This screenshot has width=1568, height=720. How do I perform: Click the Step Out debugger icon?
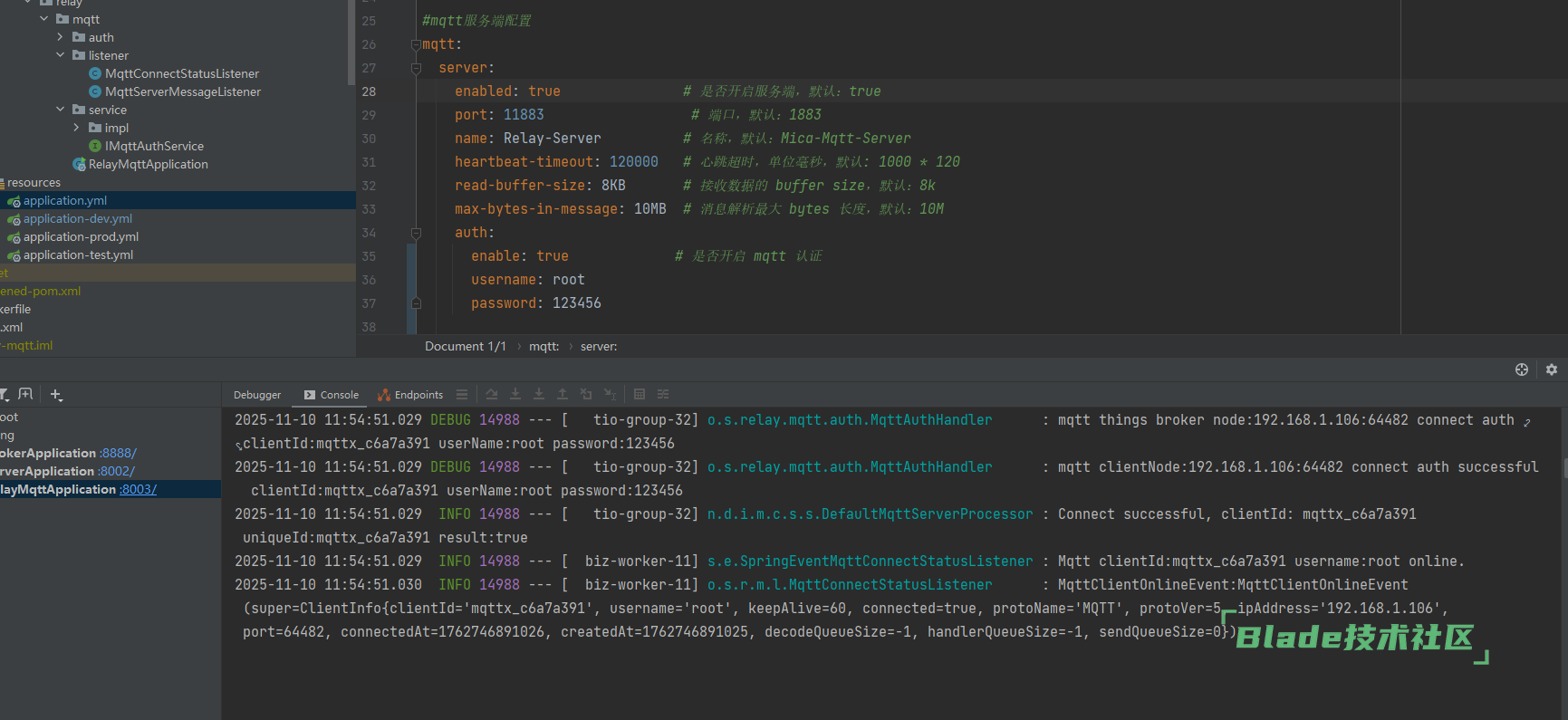click(x=563, y=395)
